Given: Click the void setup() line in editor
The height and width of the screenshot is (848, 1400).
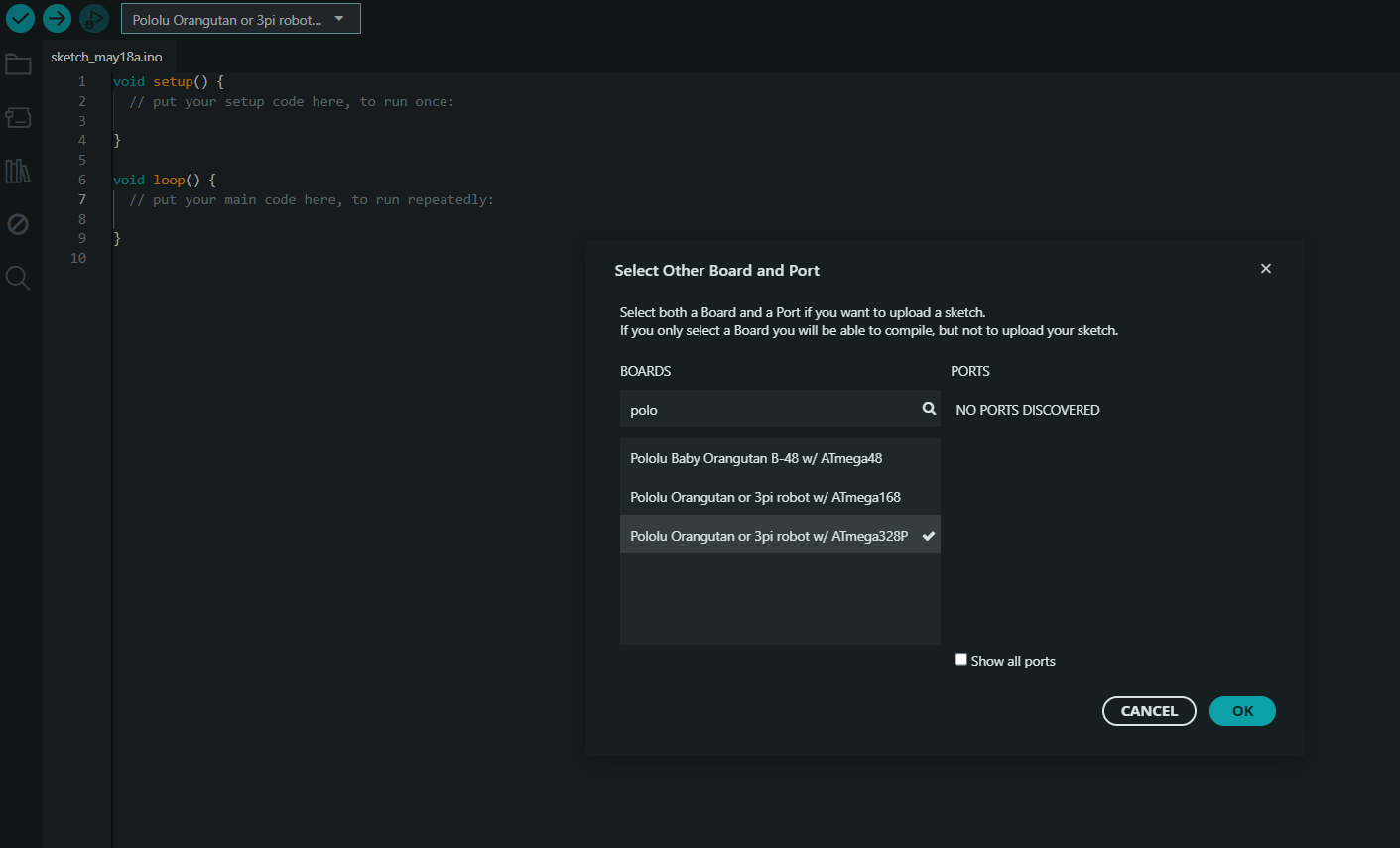Looking at the screenshot, I should click(x=169, y=82).
